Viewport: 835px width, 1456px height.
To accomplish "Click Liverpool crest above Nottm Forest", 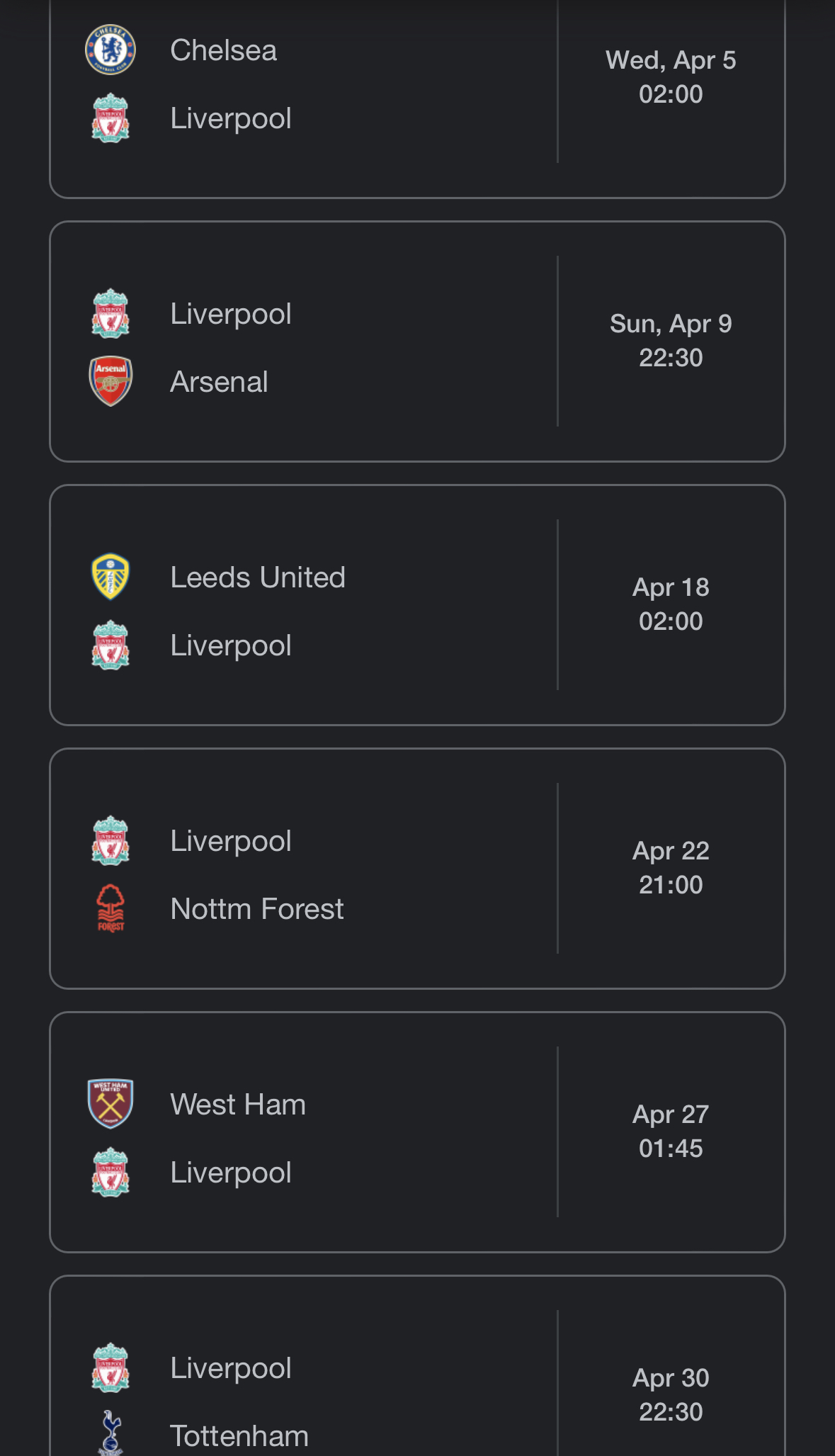I will (110, 840).
